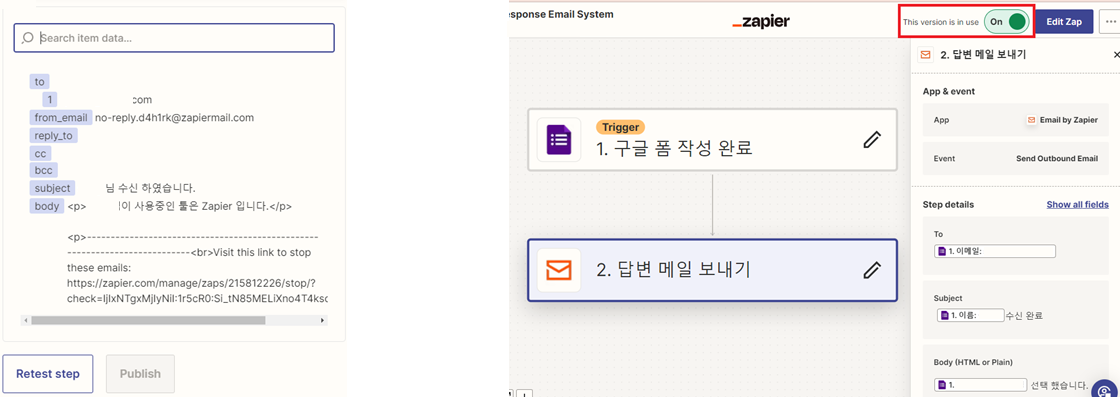Select the subject data key
The image size is (1120, 397).
click(52, 188)
